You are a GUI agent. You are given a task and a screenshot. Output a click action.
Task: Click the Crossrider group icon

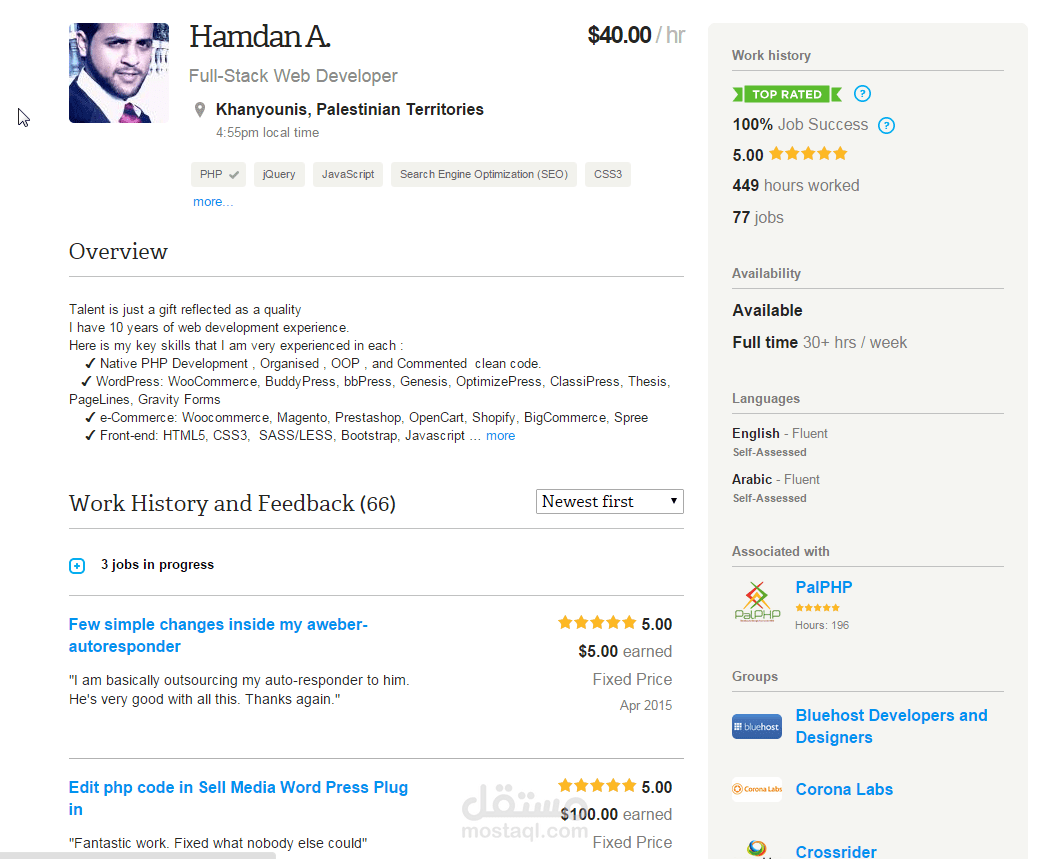[756, 849]
